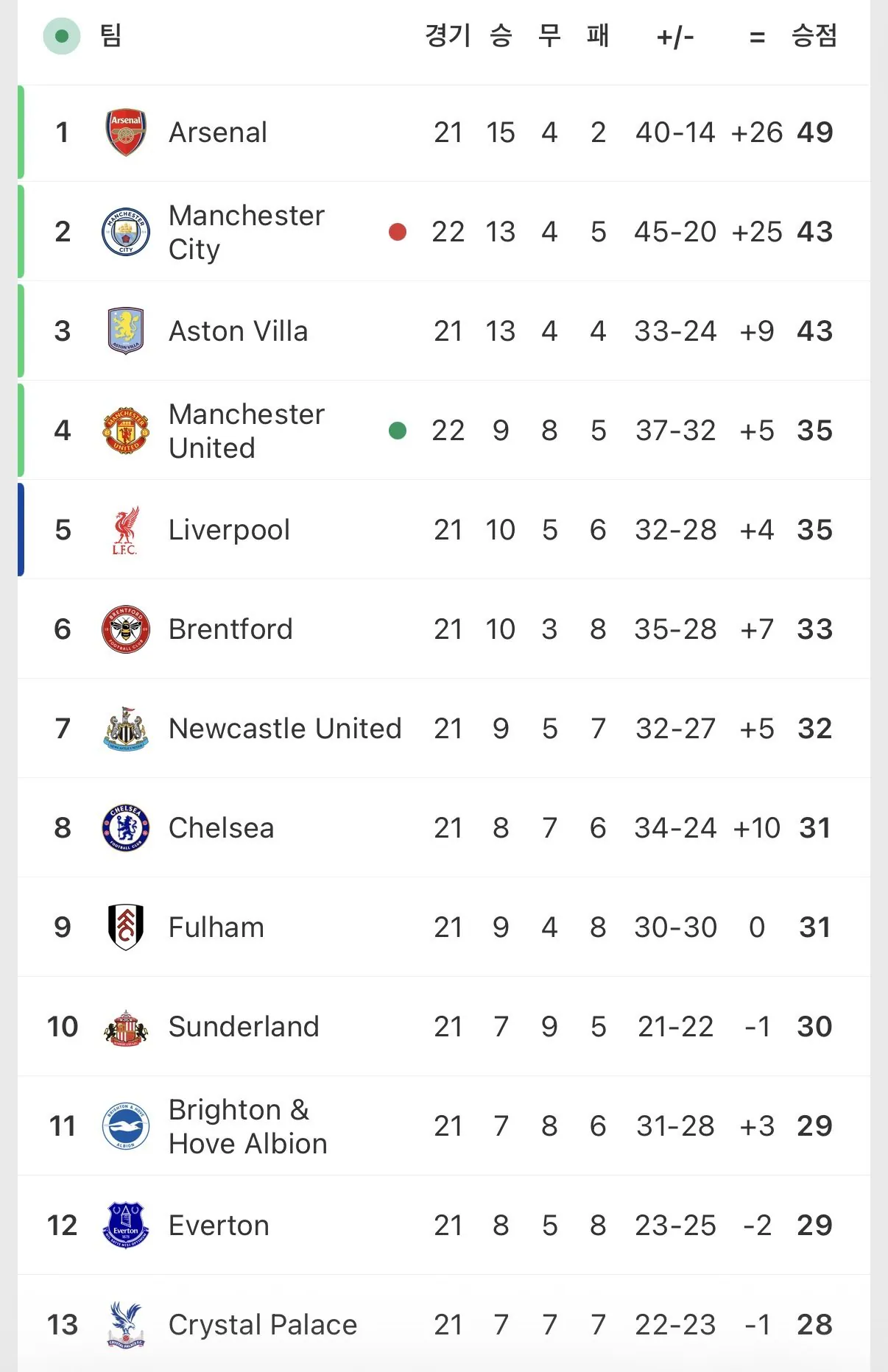Sort table by 경기 column header
888x1372 pixels.
448,35
